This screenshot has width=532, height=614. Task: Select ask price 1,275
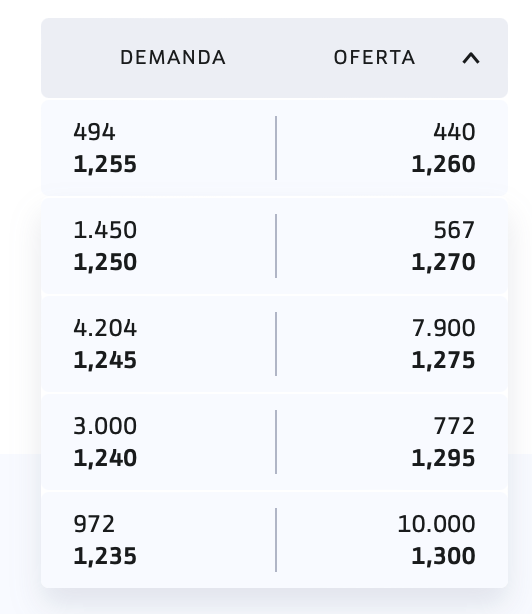[x=443, y=360]
